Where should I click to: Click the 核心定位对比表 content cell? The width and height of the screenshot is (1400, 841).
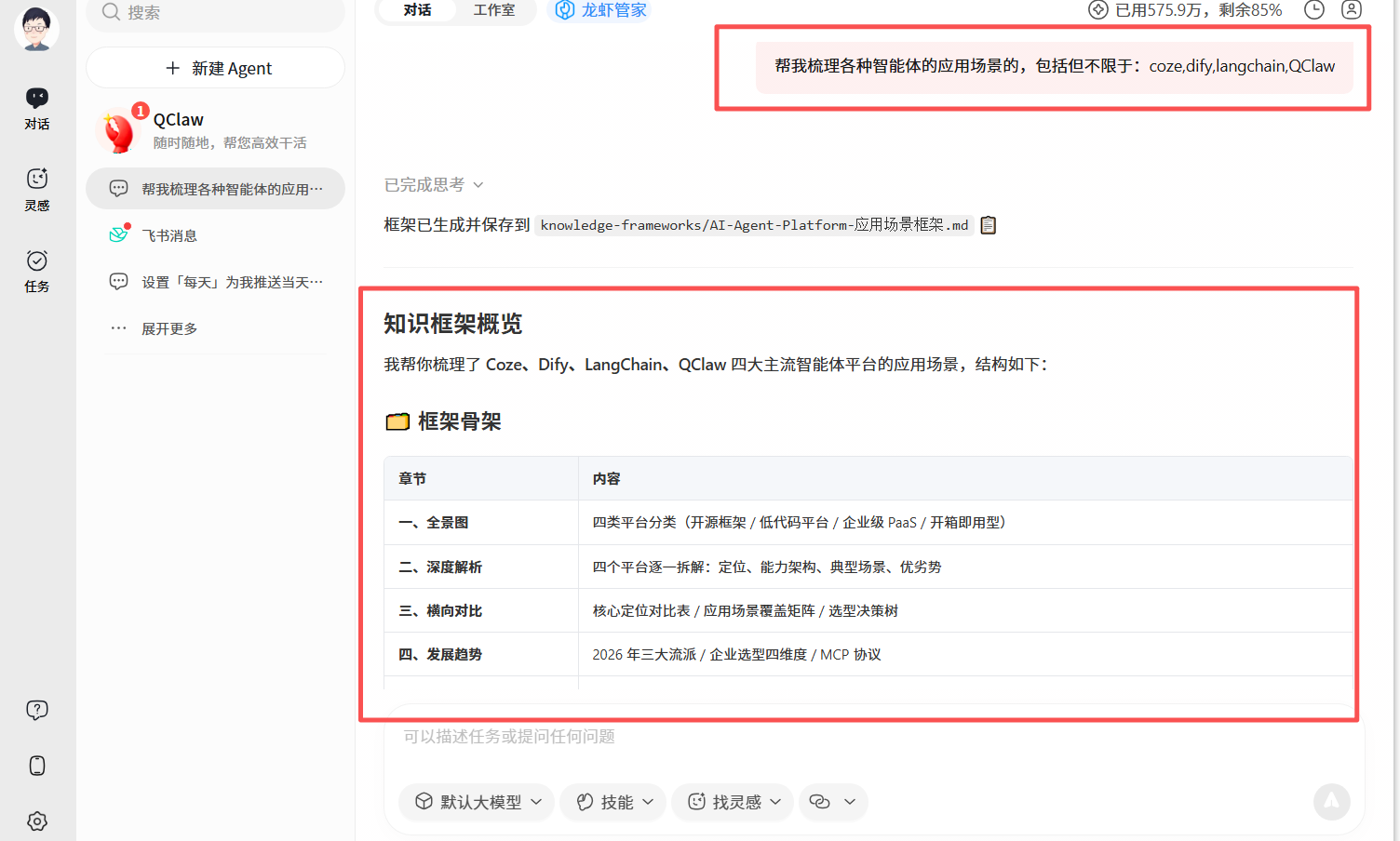[x=965, y=610]
